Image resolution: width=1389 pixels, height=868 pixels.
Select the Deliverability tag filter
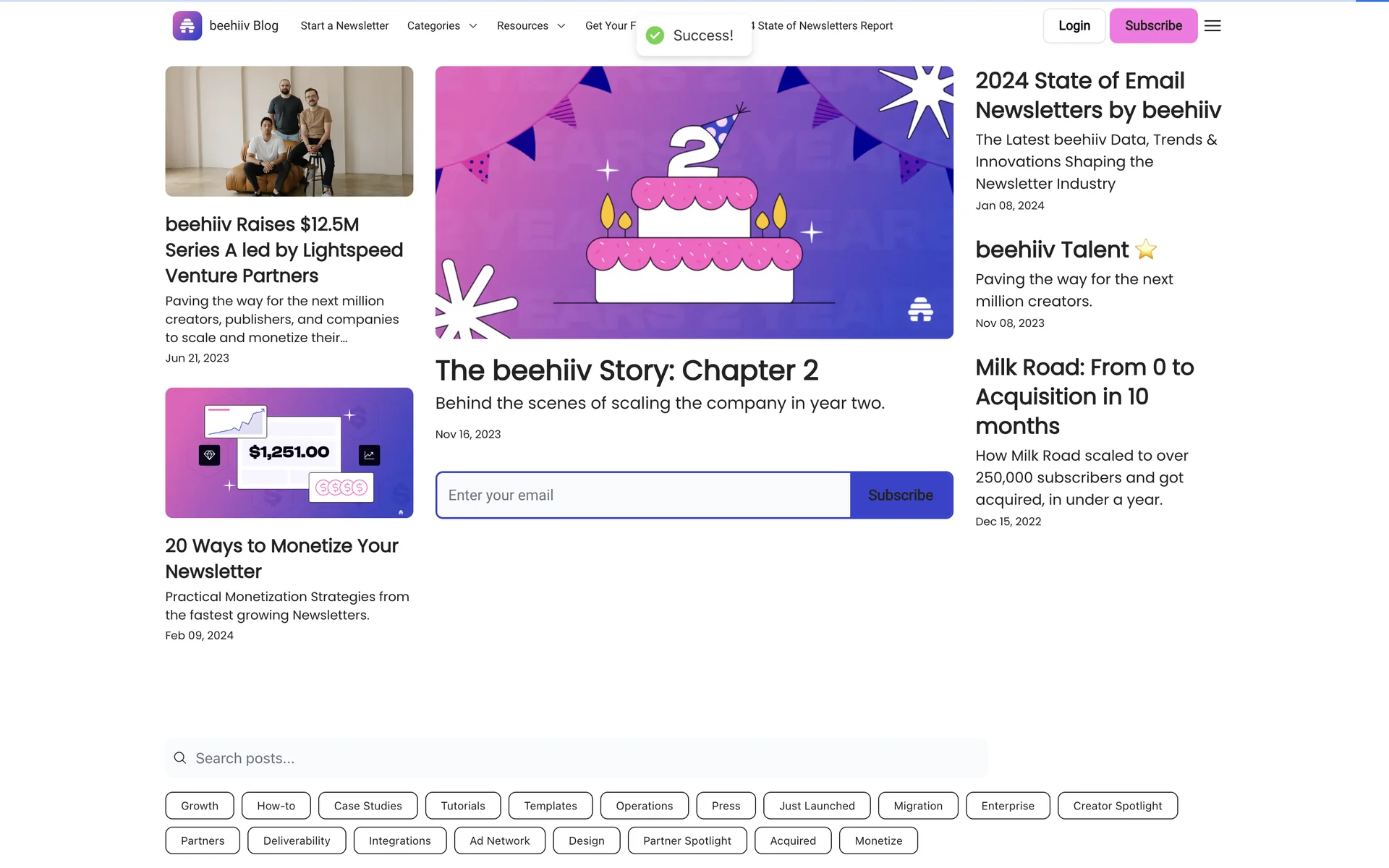coord(297,841)
